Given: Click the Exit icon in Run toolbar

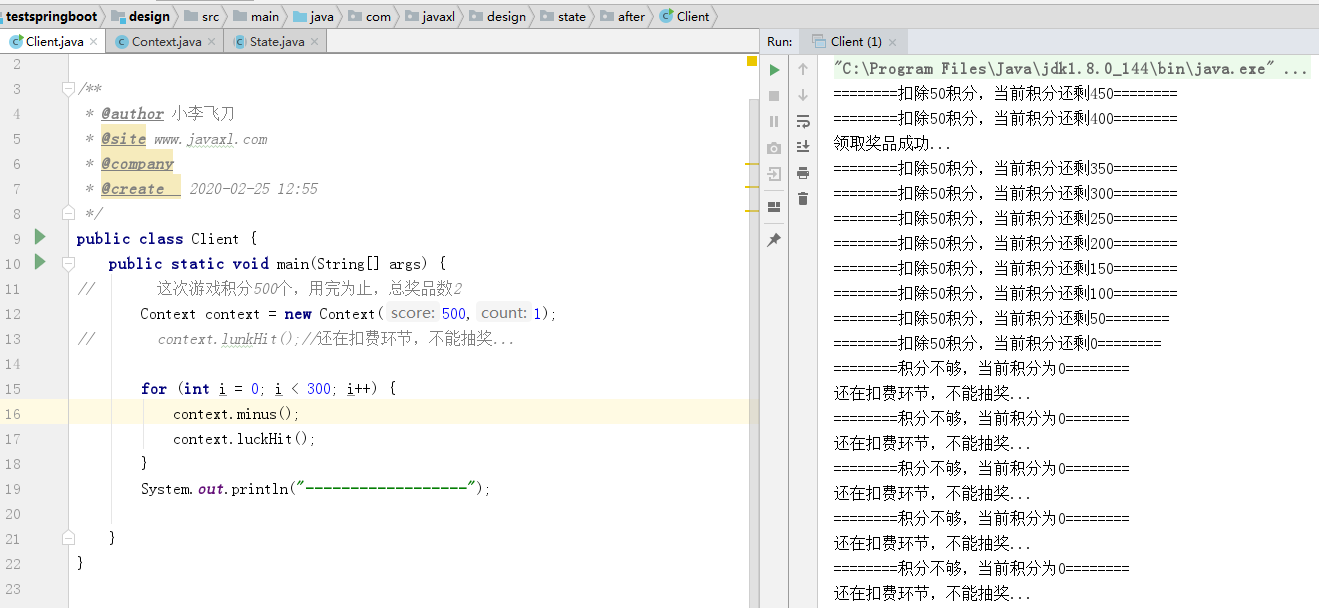Looking at the screenshot, I should [774, 174].
